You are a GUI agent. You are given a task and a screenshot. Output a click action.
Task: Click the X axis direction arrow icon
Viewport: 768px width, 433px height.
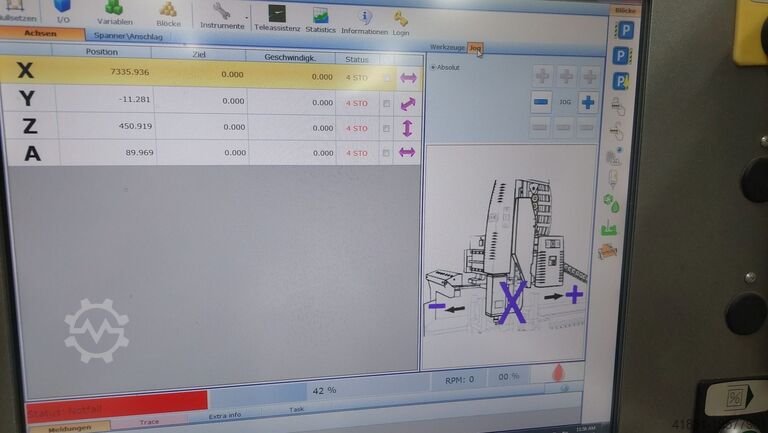click(x=407, y=78)
